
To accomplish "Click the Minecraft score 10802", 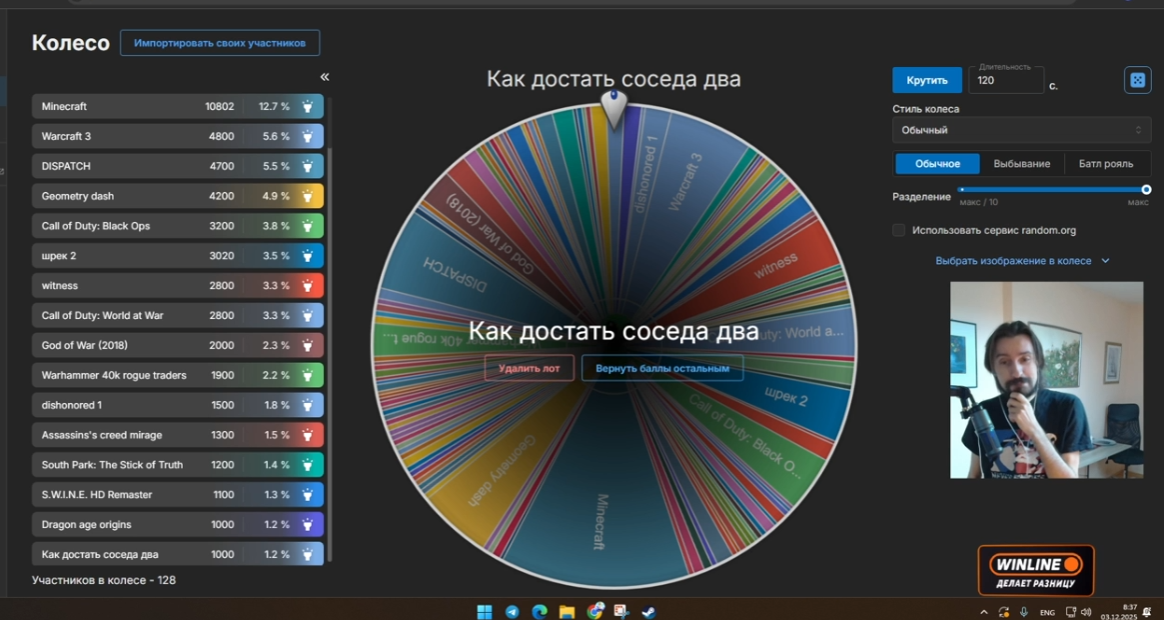I will pyautogui.click(x=219, y=106).
